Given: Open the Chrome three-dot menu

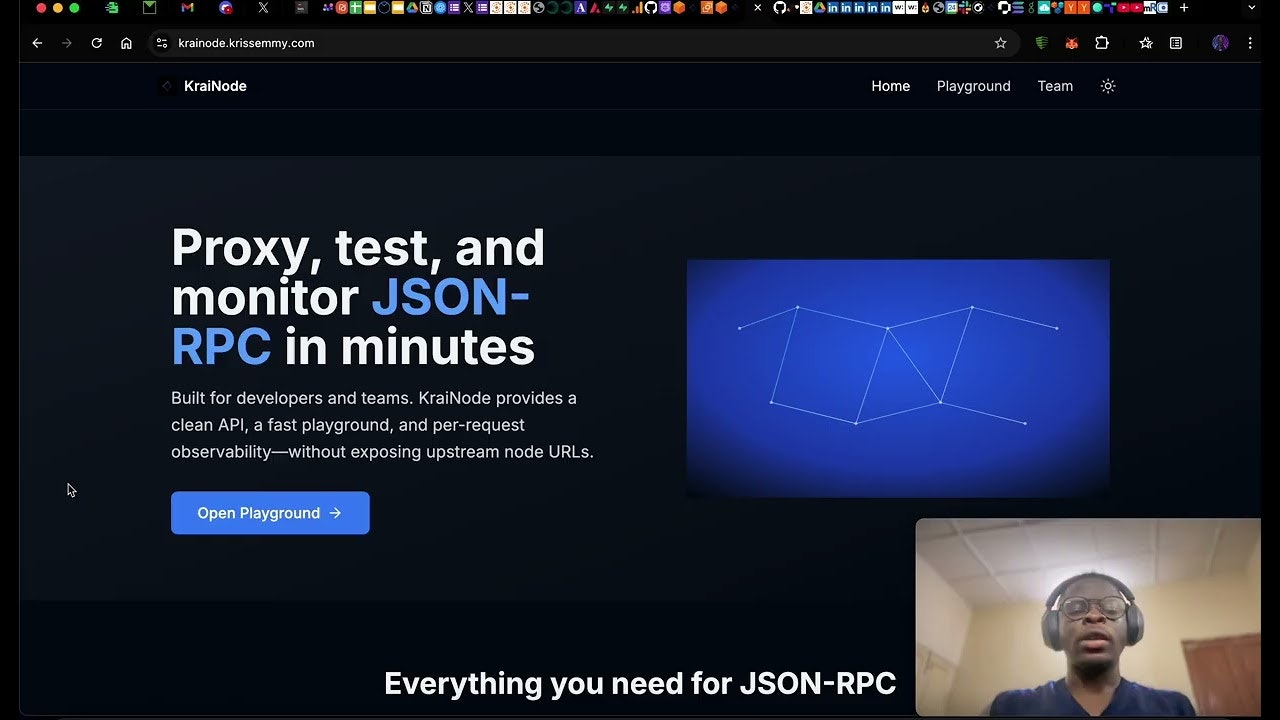Looking at the screenshot, I should pyautogui.click(x=1250, y=43).
